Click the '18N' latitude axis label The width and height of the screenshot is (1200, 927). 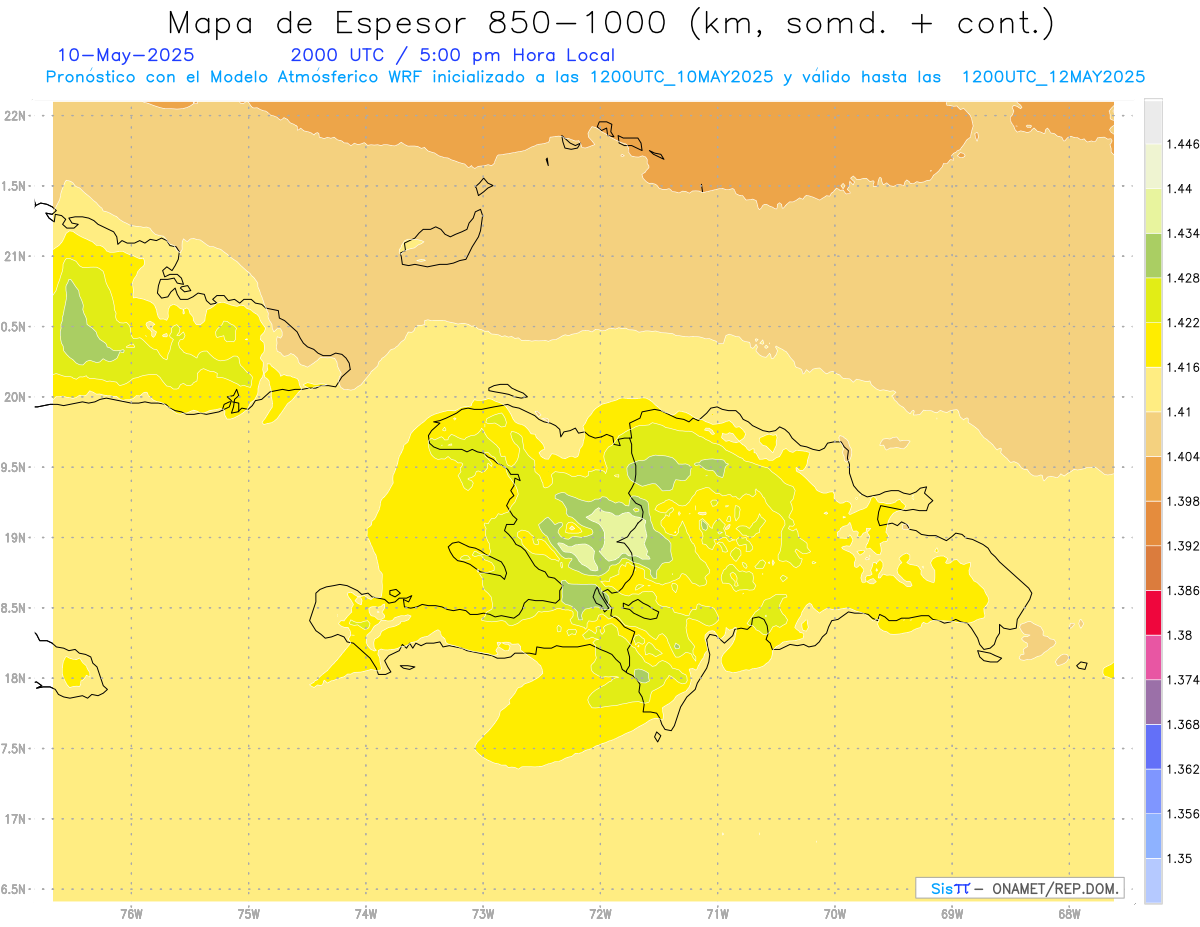click(16, 678)
